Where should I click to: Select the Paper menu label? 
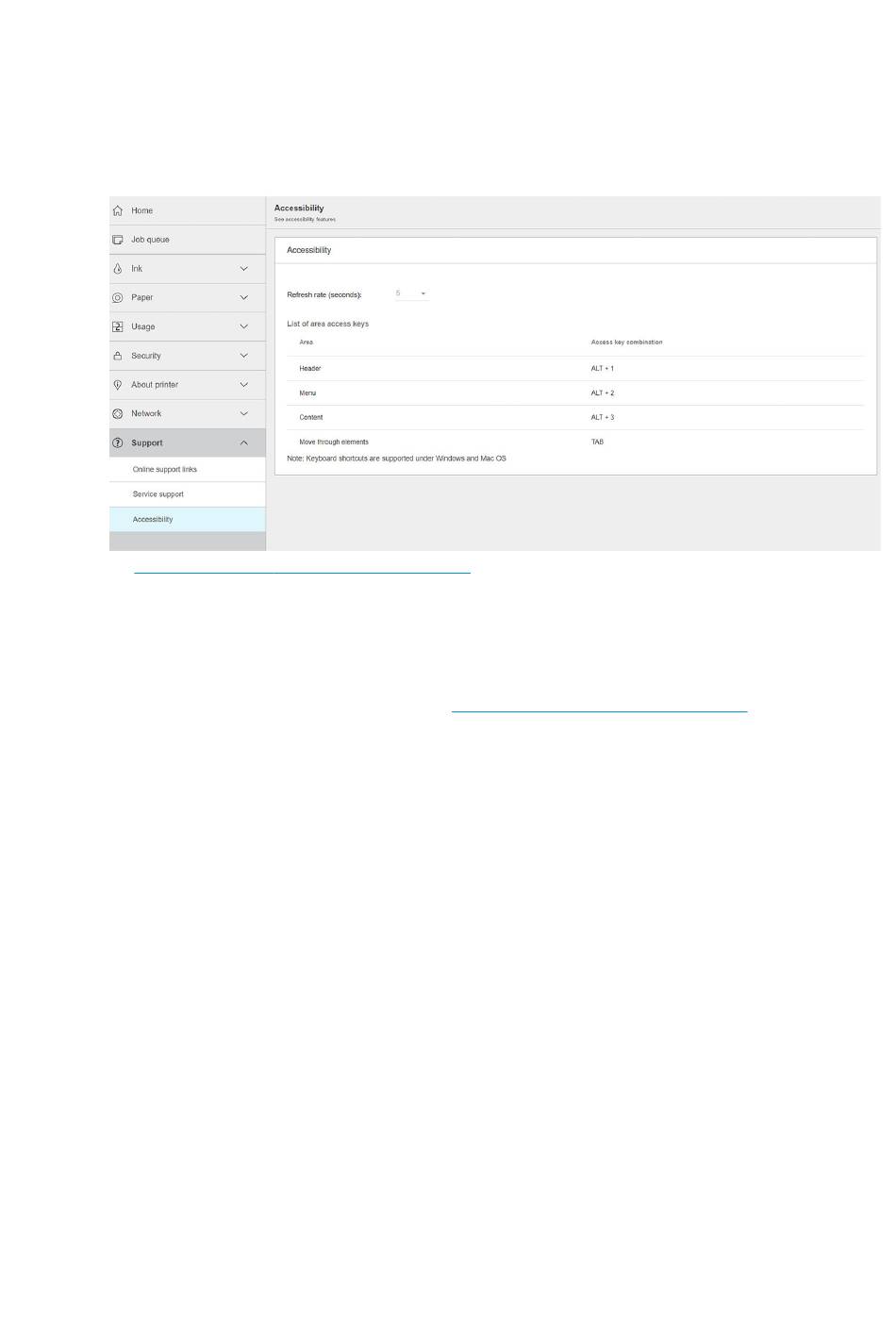(x=142, y=298)
